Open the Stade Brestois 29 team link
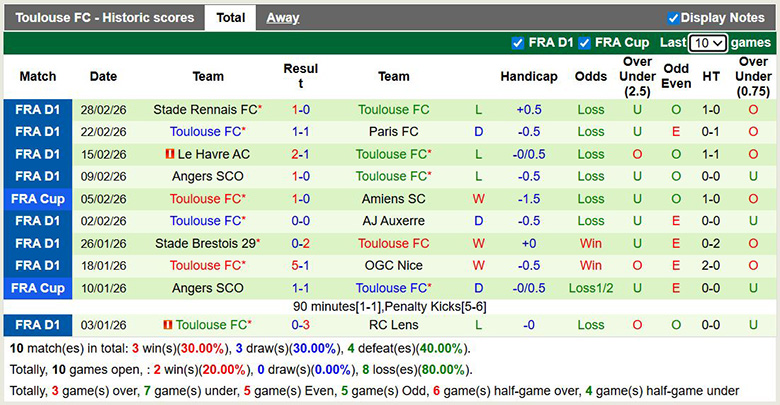The width and height of the screenshot is (780, 405). point(205,243)
